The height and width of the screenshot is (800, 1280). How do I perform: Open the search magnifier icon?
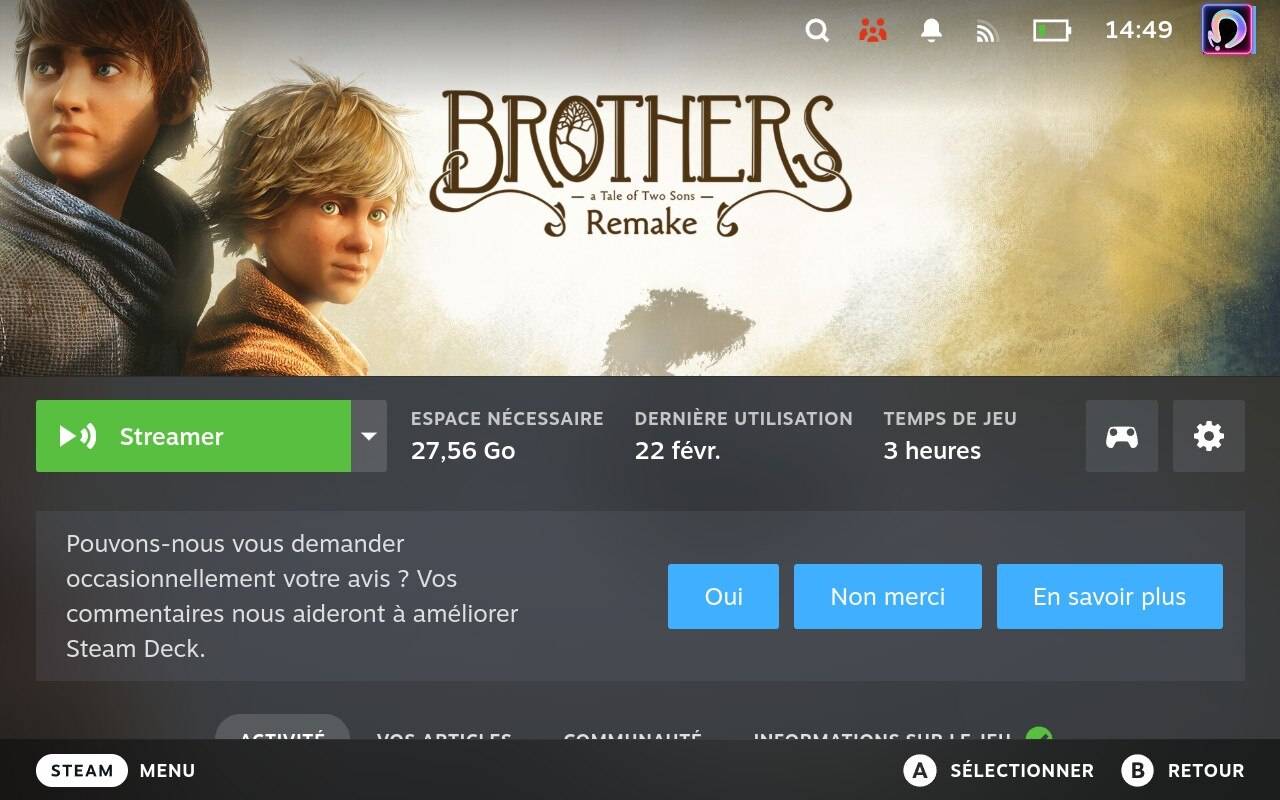817,30
